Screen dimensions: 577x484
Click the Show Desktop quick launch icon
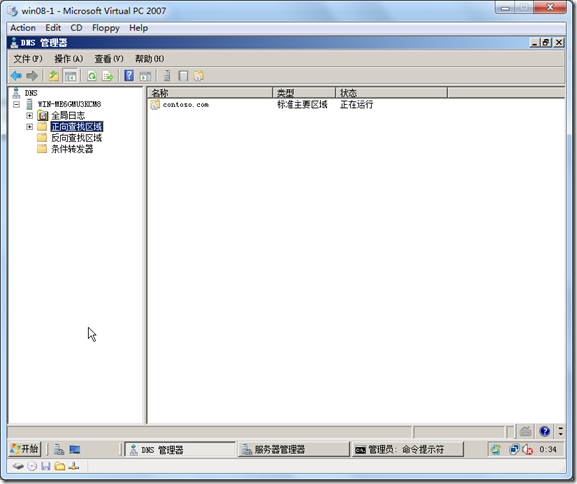(x=75, y=449)
